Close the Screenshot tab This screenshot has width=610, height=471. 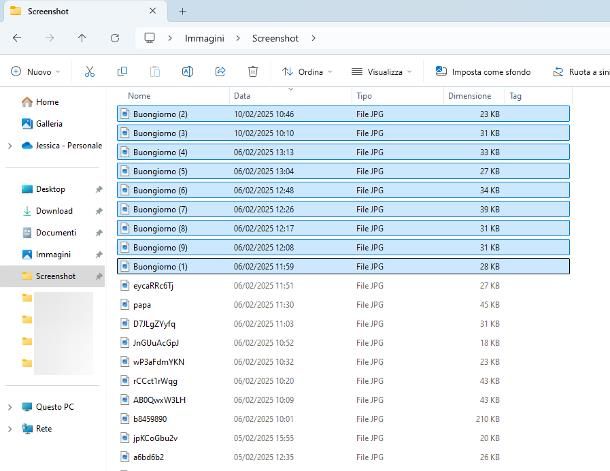point(152,11)
